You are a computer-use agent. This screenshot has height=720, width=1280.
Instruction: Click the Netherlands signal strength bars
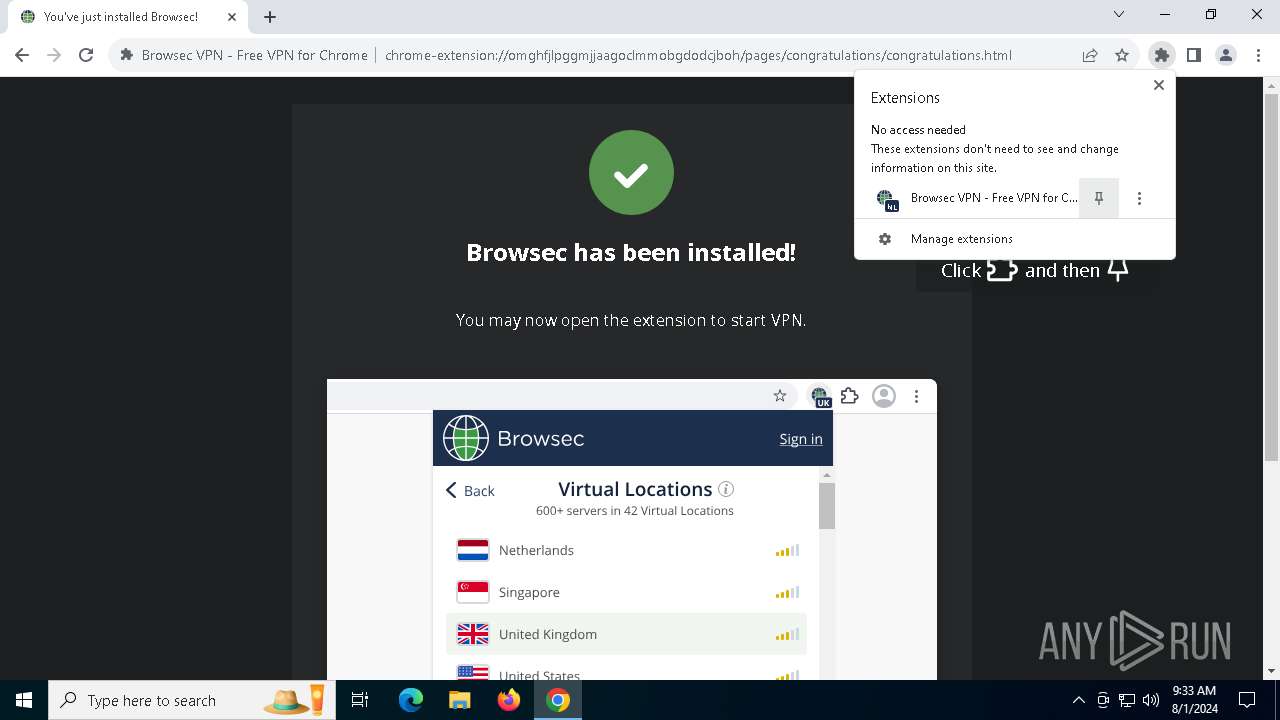click(787, 550)
